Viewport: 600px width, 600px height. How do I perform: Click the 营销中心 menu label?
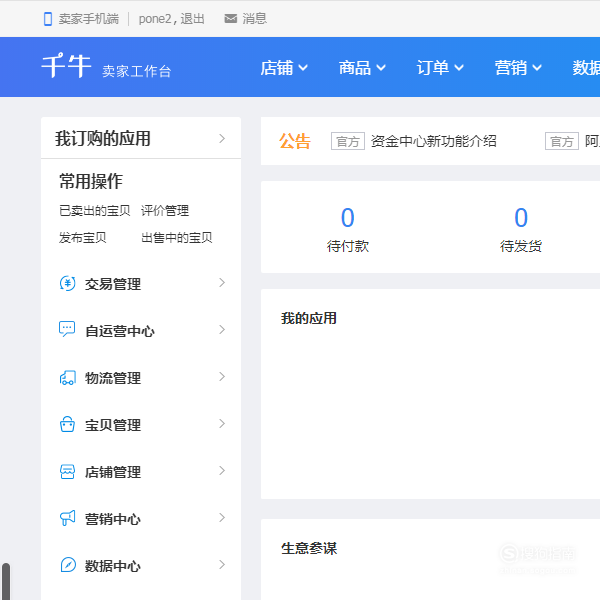click(x=113, y=519)
